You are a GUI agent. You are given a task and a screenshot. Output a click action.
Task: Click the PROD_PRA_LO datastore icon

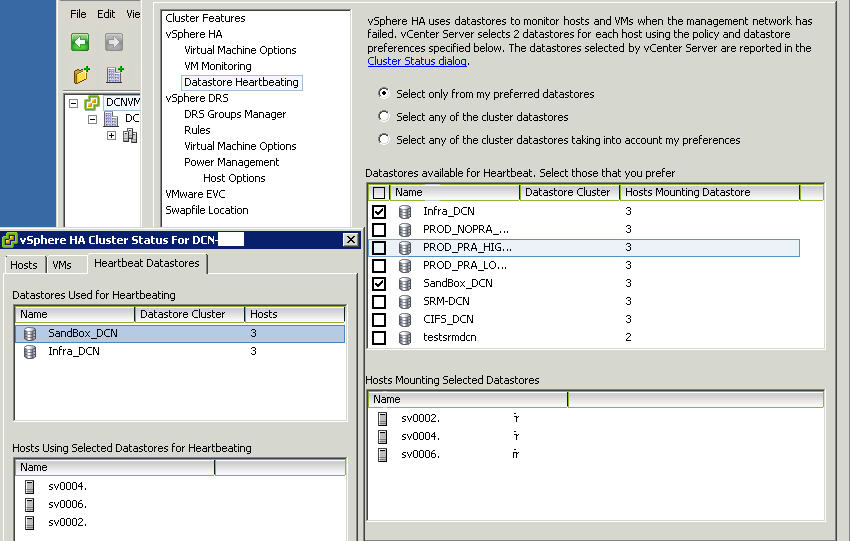(x=405, y=266)
